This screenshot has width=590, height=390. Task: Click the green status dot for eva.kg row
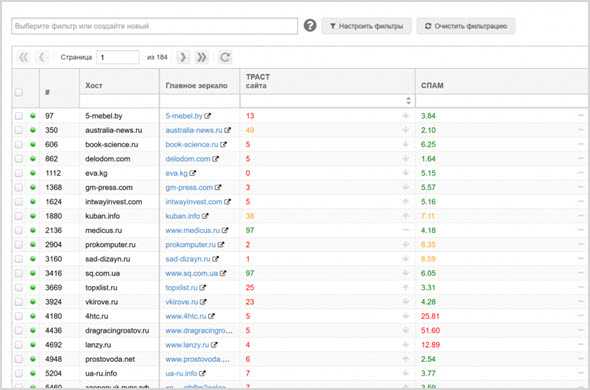tap(33, 173)
